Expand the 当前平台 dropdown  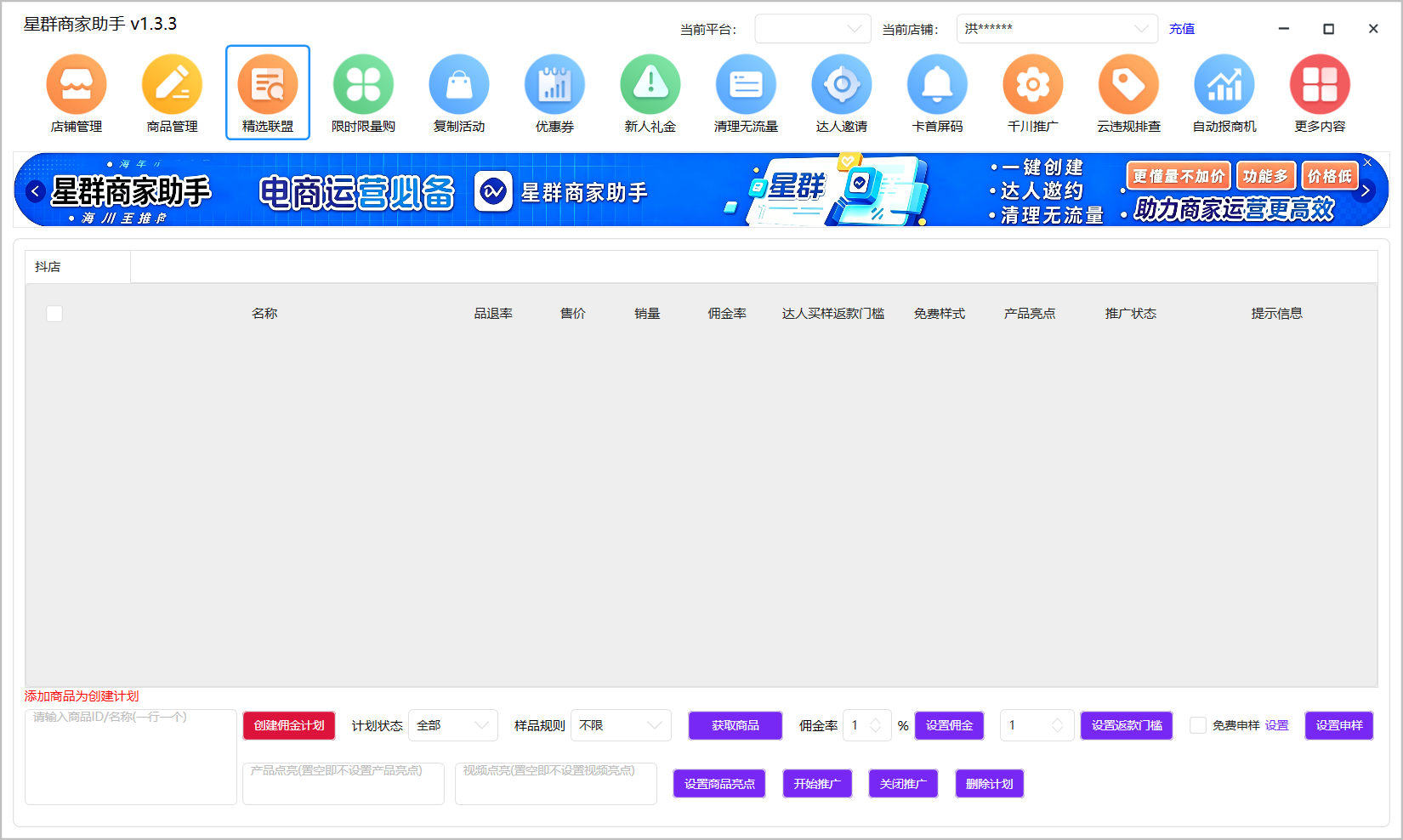[813, 29]
